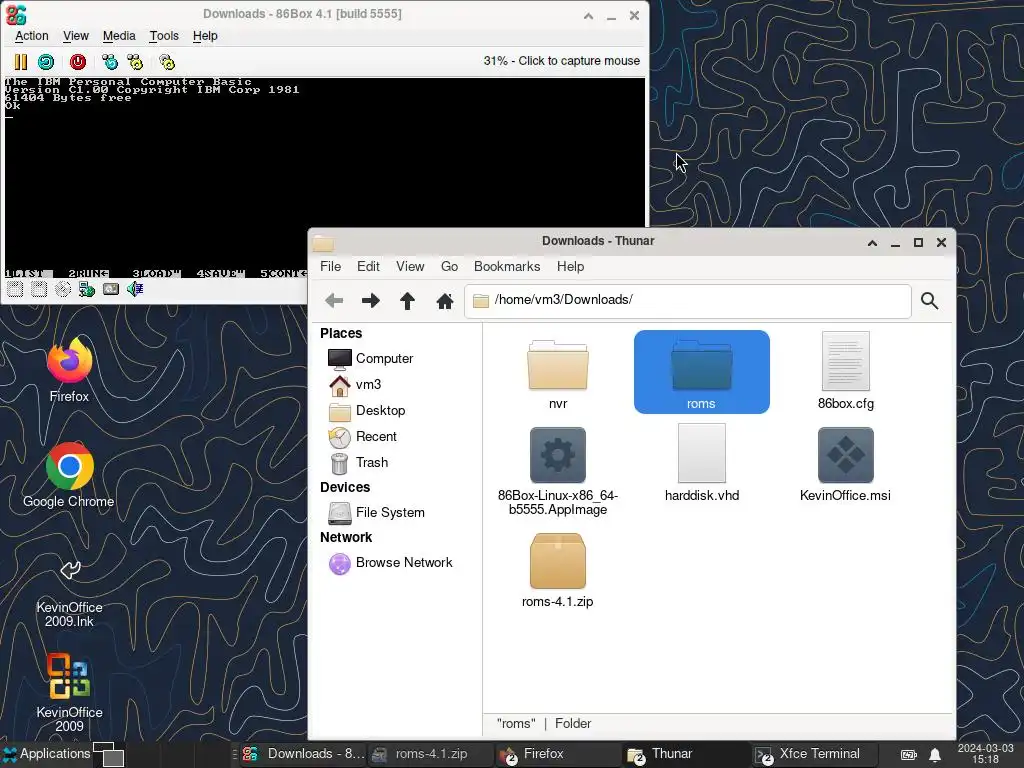
Task: Go back in Thunar navigation
Action: 334,300
